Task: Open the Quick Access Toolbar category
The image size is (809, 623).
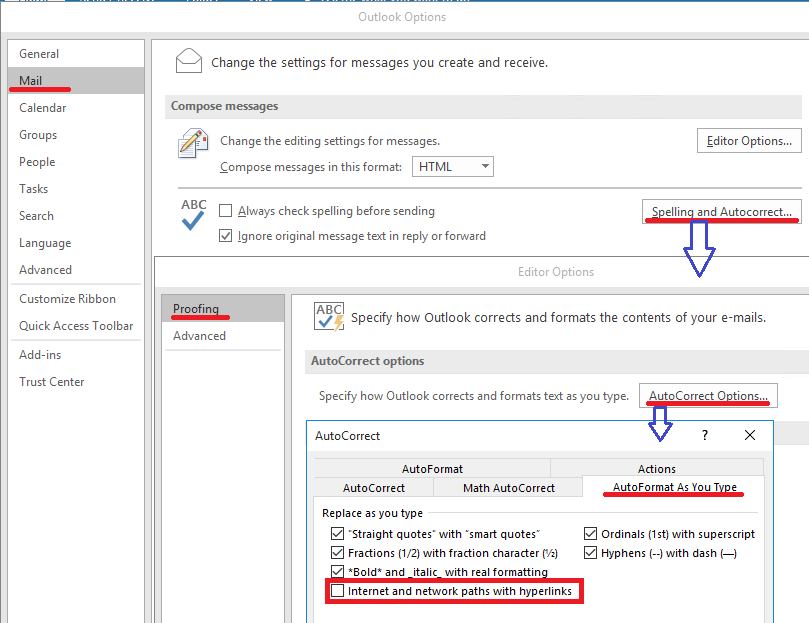Action: click(76, 326)
